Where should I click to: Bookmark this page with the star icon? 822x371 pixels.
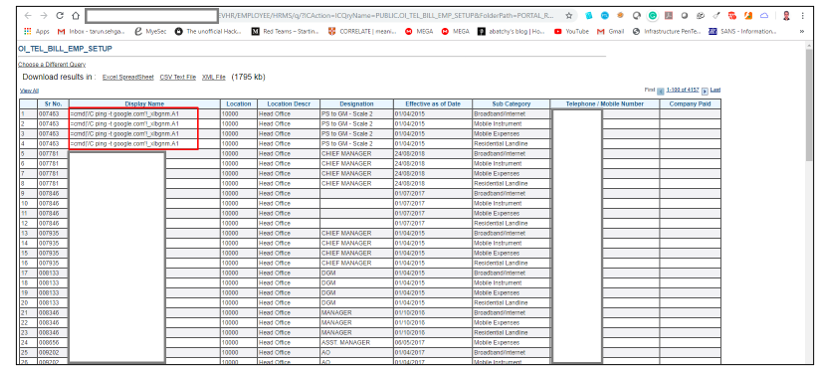[x=569, y=16]
